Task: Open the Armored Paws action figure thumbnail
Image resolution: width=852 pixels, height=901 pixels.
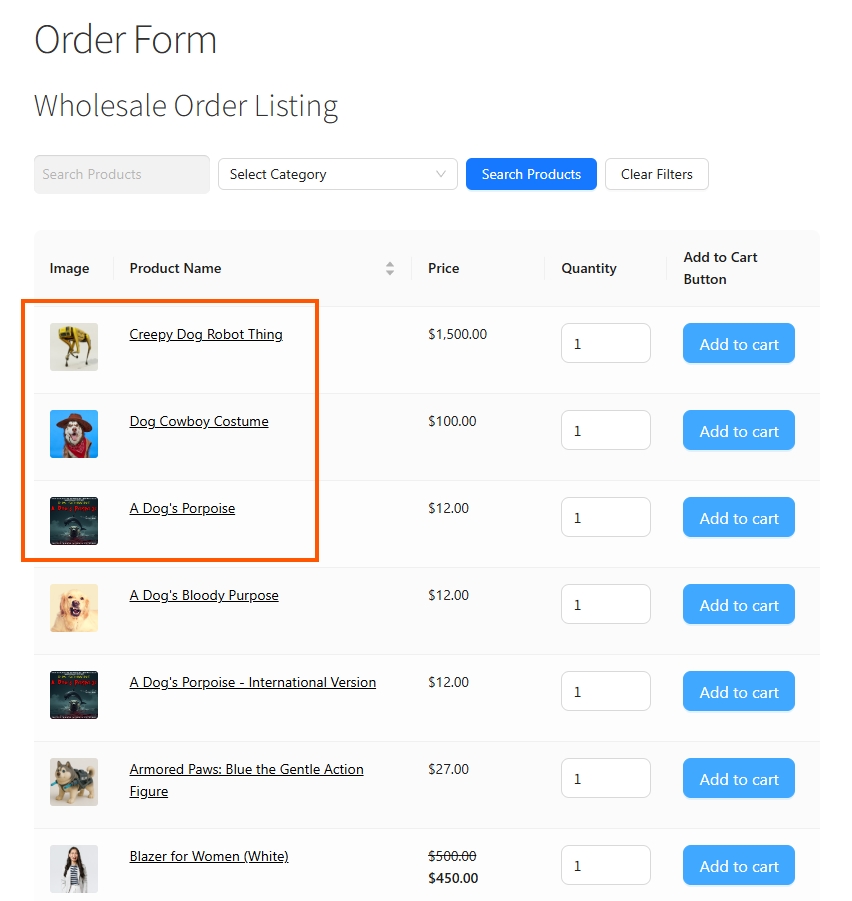Action: point(74,782)
